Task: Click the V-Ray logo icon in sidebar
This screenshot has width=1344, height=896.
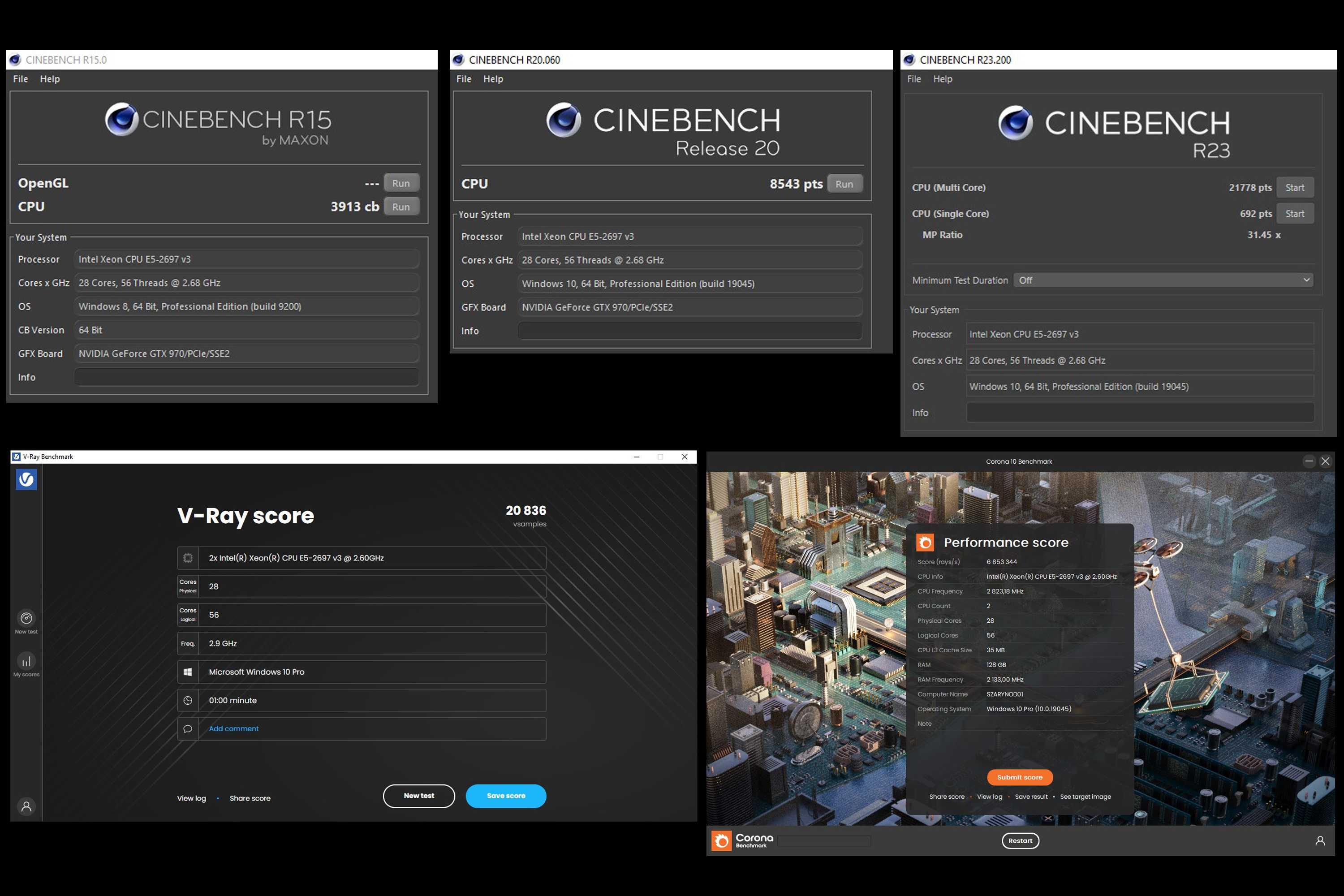Action: [26, 479]
